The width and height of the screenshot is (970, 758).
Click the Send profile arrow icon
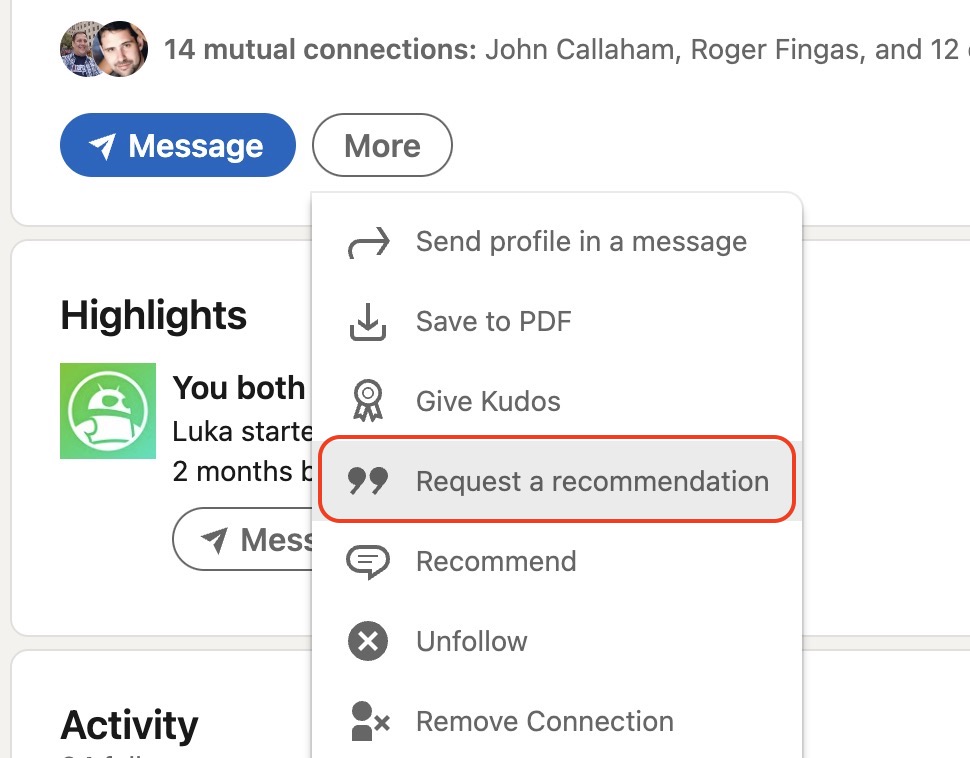pos(368,242)
